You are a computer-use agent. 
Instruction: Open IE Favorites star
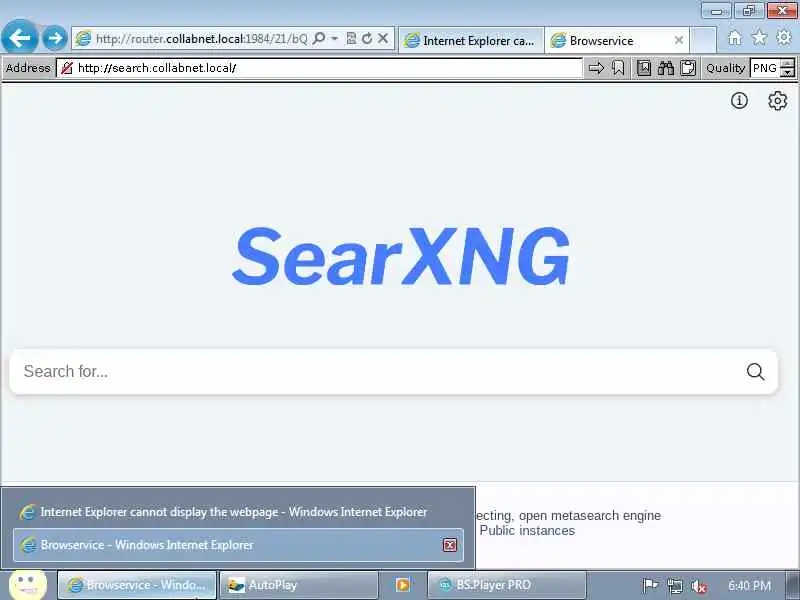(759, 37)
